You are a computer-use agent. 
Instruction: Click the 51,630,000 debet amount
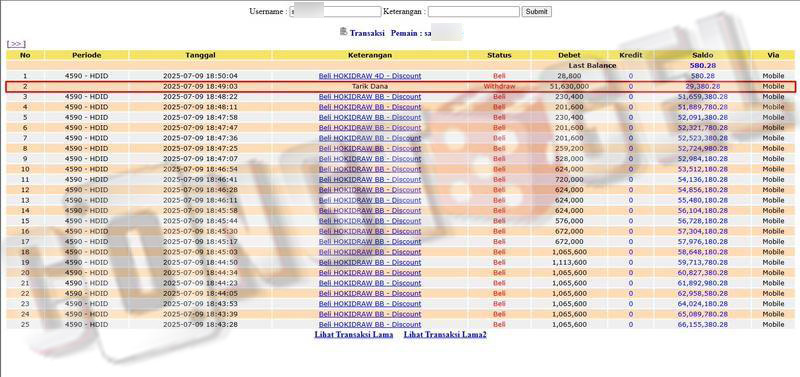point(569,86)
